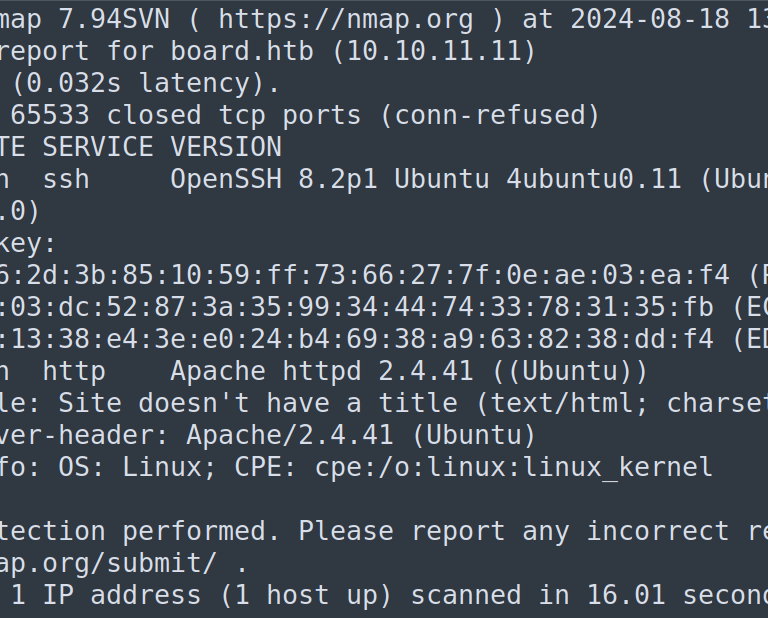Click the ssh service name

(66, 179)
